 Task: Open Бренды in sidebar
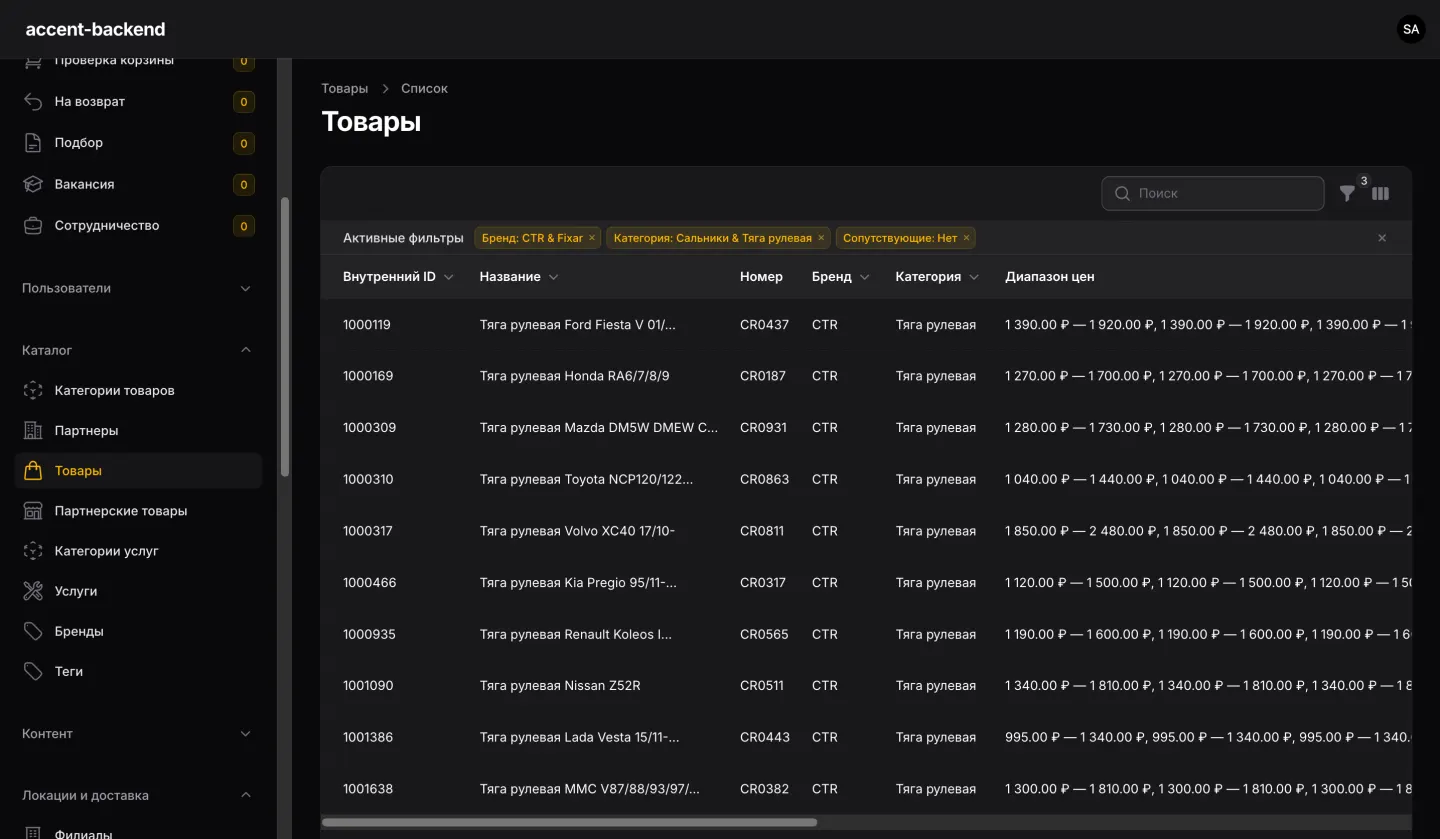pyautogui.click(x=138, y=631)
